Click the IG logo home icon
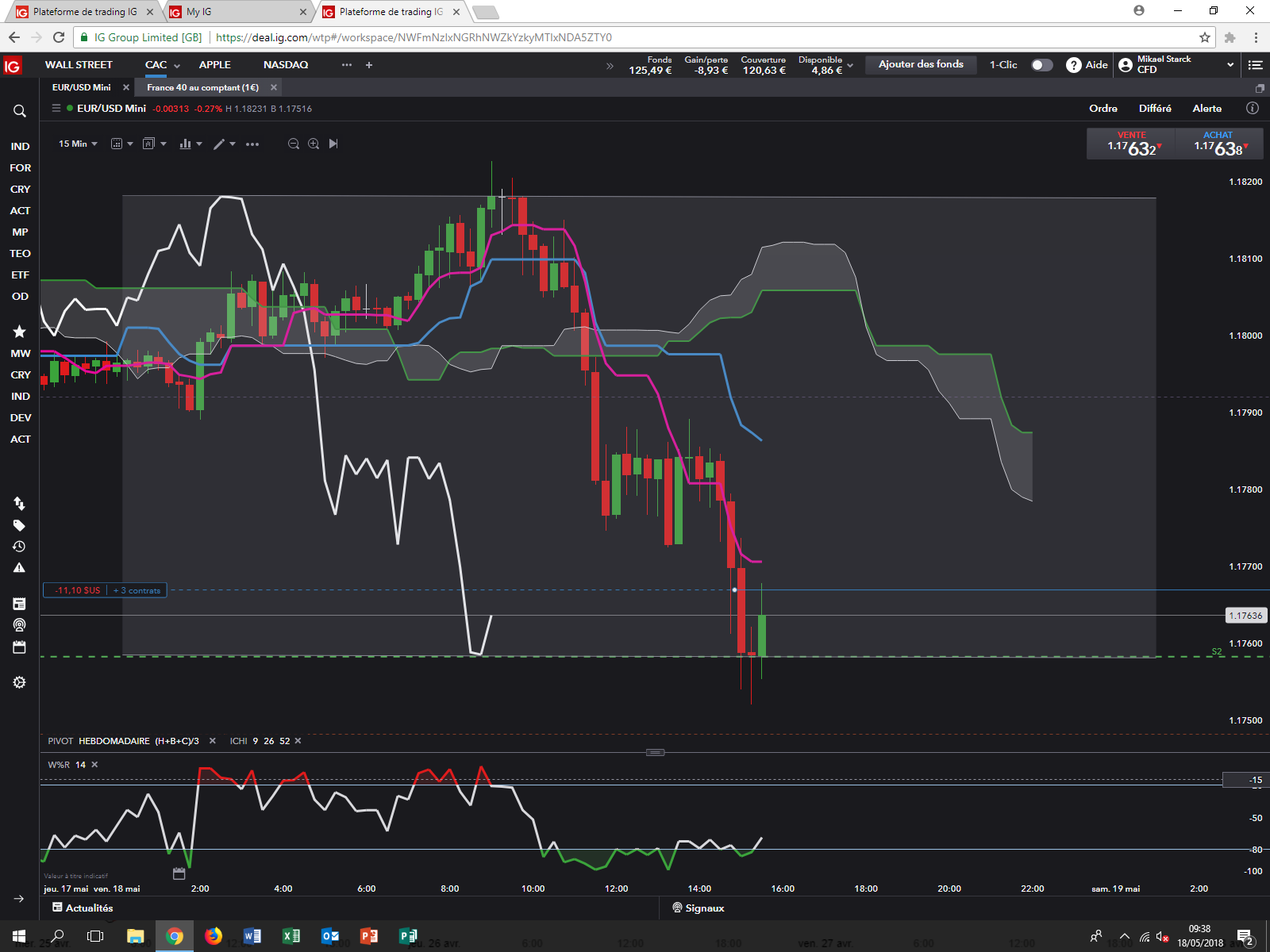 pos(12,66)
